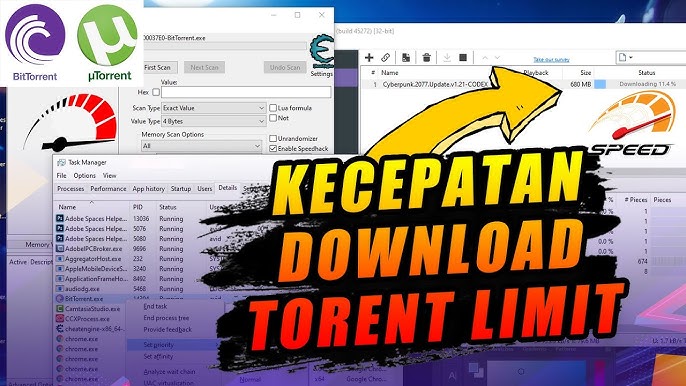Click the Playback column header in BitTorrent
The height and width of the screenshot is (386, 686).
(x=536, y=73)
